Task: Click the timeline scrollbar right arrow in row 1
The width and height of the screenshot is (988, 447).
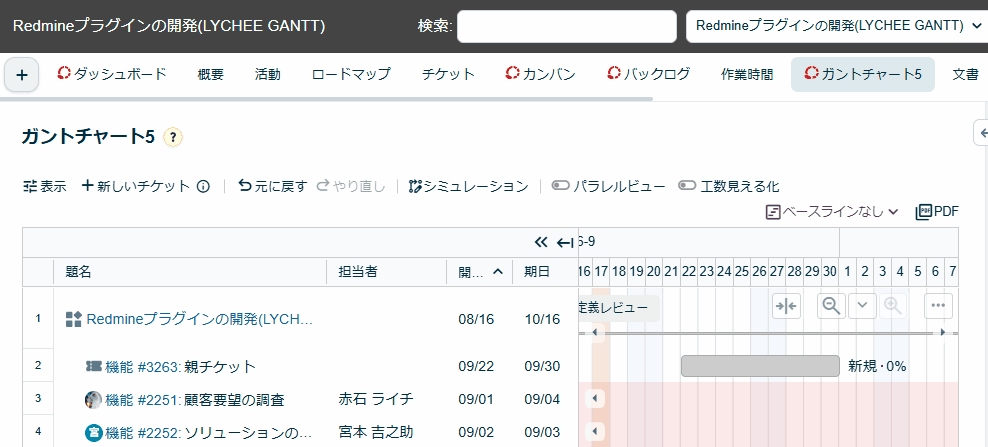Action: tap(943, 332)
